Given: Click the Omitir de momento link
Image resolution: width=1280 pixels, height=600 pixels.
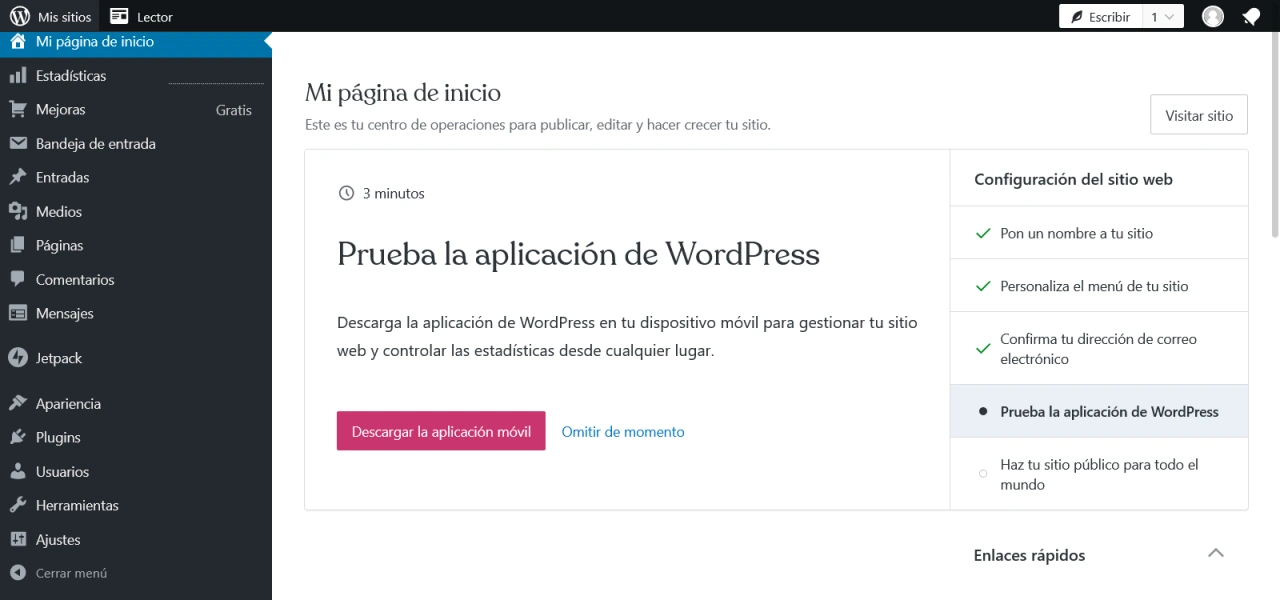Looking at the screenshot, I should point(623,432).
